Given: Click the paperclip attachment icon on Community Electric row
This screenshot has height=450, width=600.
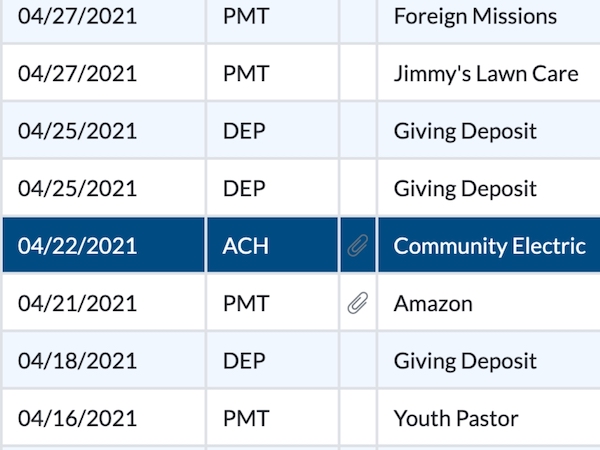Looking at the screenshot, I should tap(358, 246).
